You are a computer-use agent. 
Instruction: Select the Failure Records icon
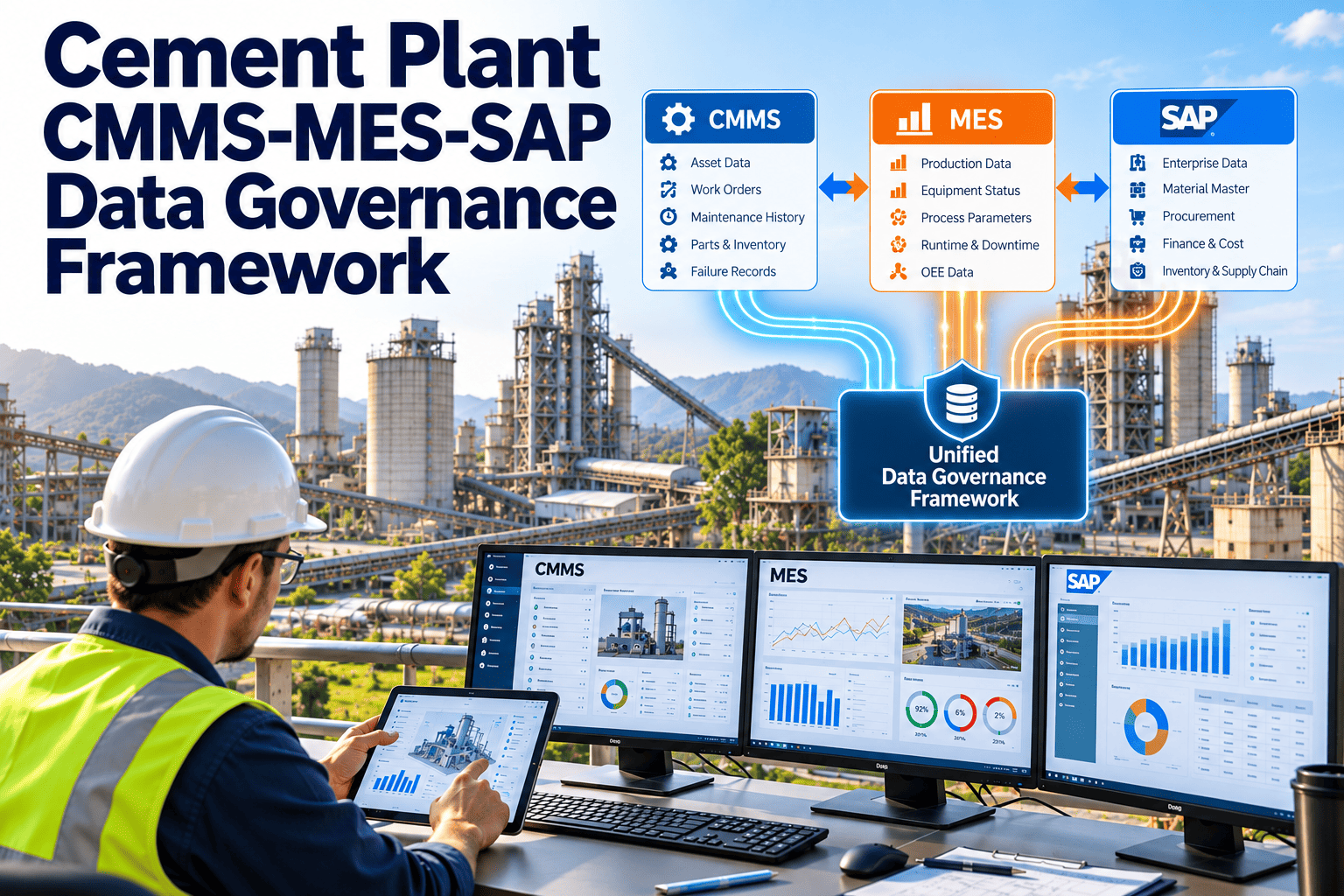click(668, 271)
